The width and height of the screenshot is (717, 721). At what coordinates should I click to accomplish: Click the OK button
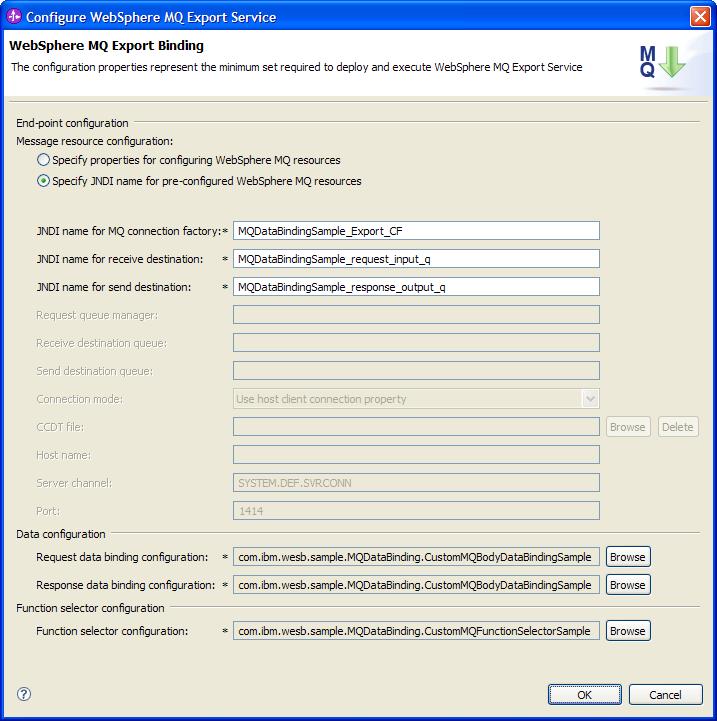coord(585,694)
